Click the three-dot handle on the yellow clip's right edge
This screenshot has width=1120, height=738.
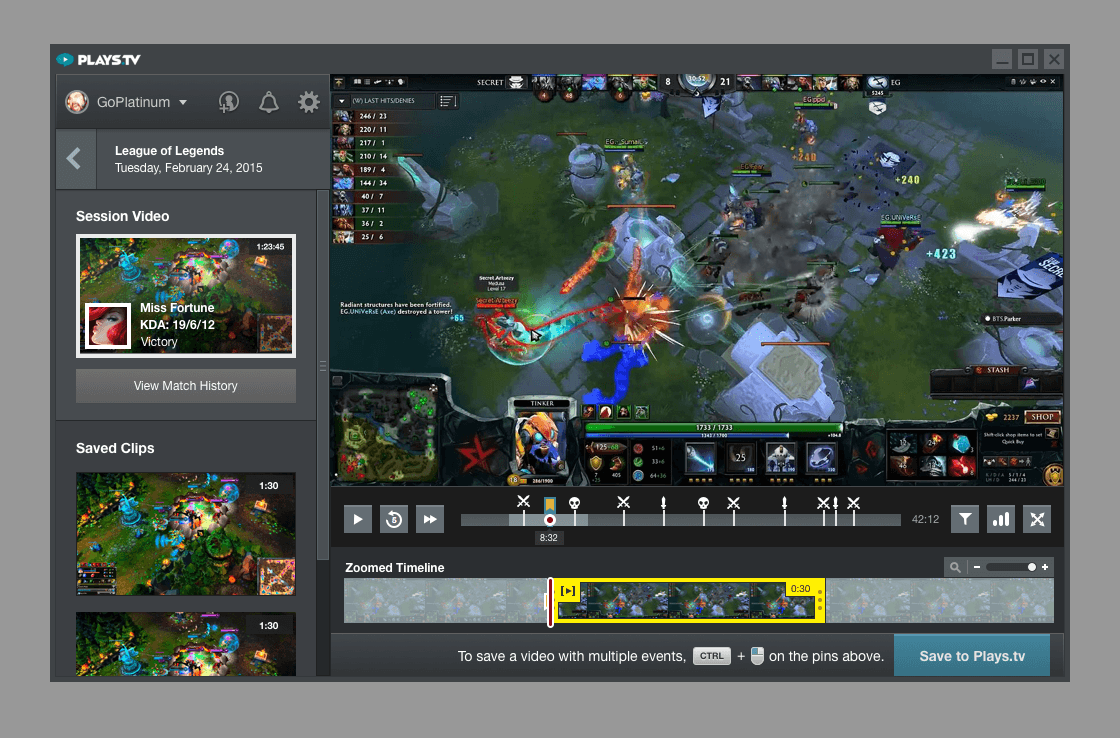820,600
